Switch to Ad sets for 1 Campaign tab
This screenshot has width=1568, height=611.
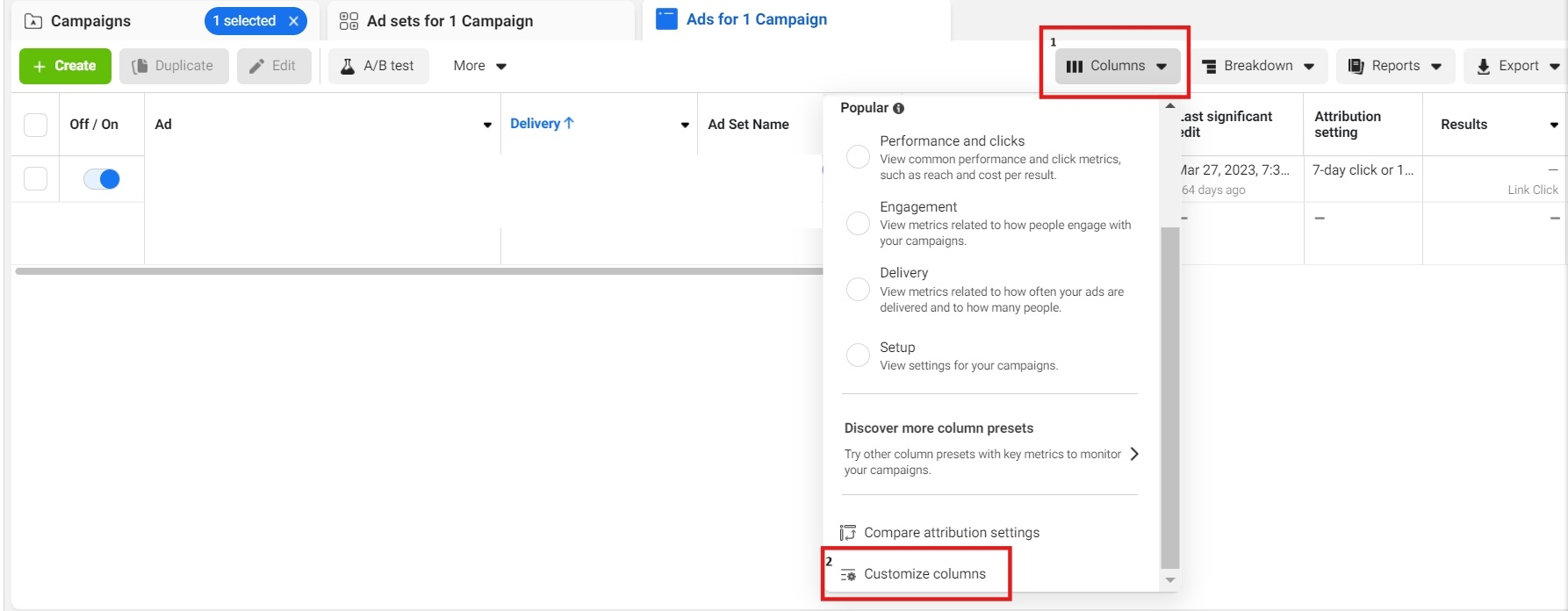[450, 21]
